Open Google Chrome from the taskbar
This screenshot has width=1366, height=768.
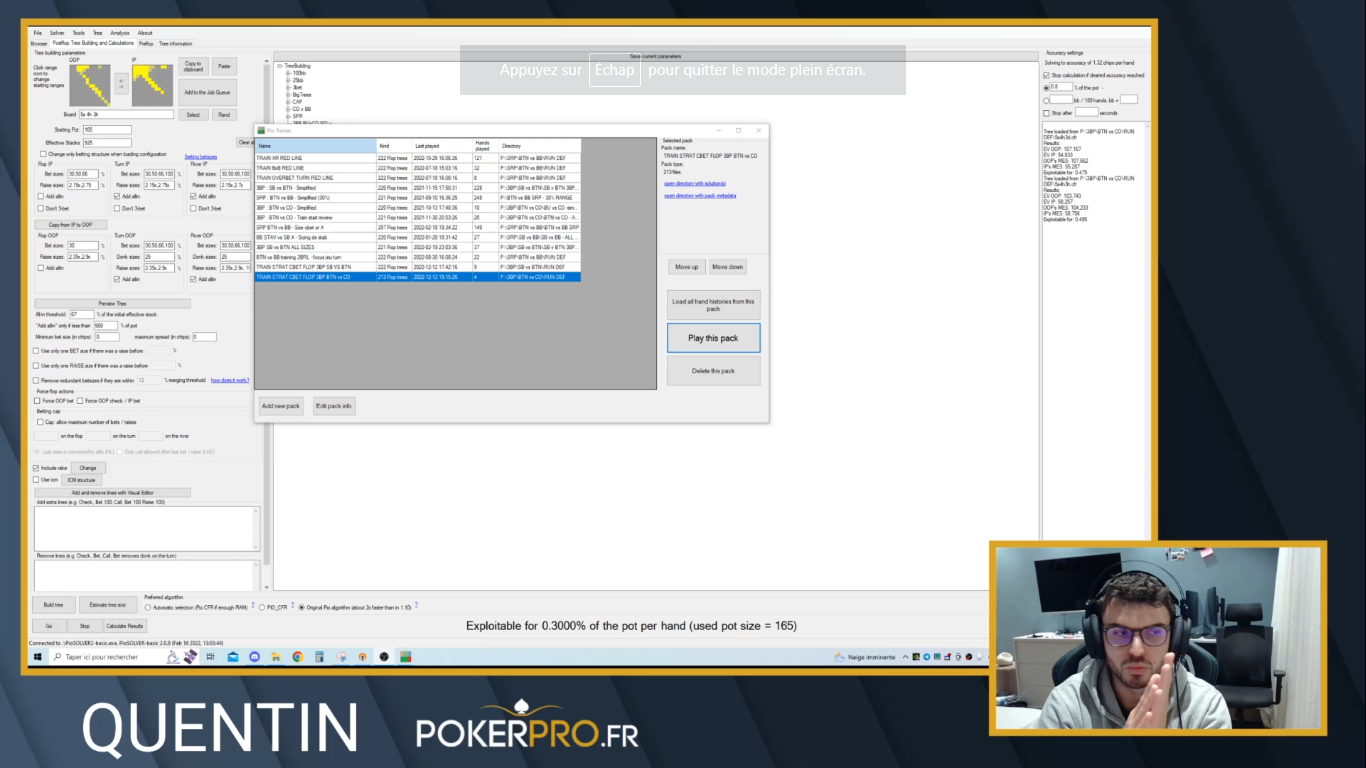coord(297,657)
